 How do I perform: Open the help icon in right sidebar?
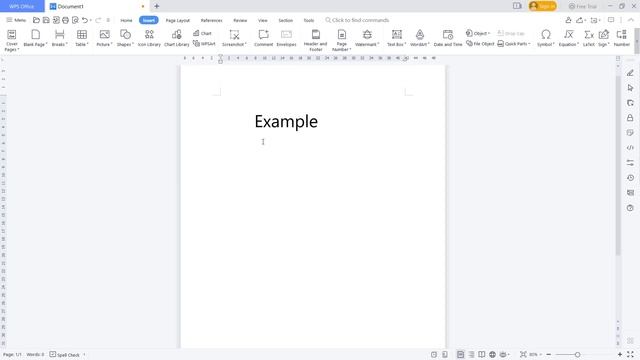tap(630, 208)
